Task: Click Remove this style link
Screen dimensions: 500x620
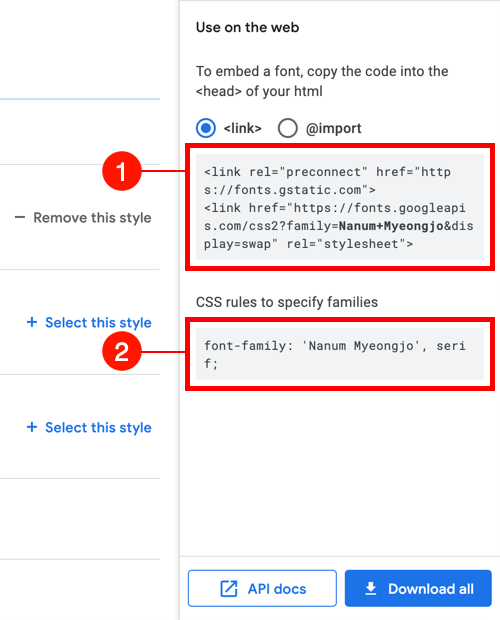Action: click(83, 217)
